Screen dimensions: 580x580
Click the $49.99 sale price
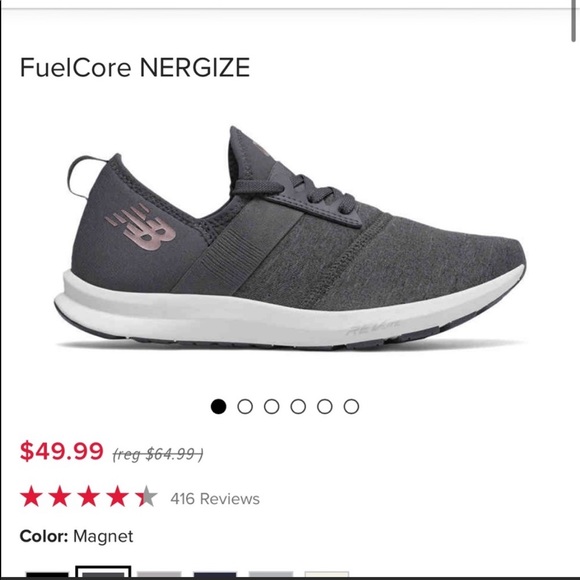pyautogui.click(x=61, y=451)
